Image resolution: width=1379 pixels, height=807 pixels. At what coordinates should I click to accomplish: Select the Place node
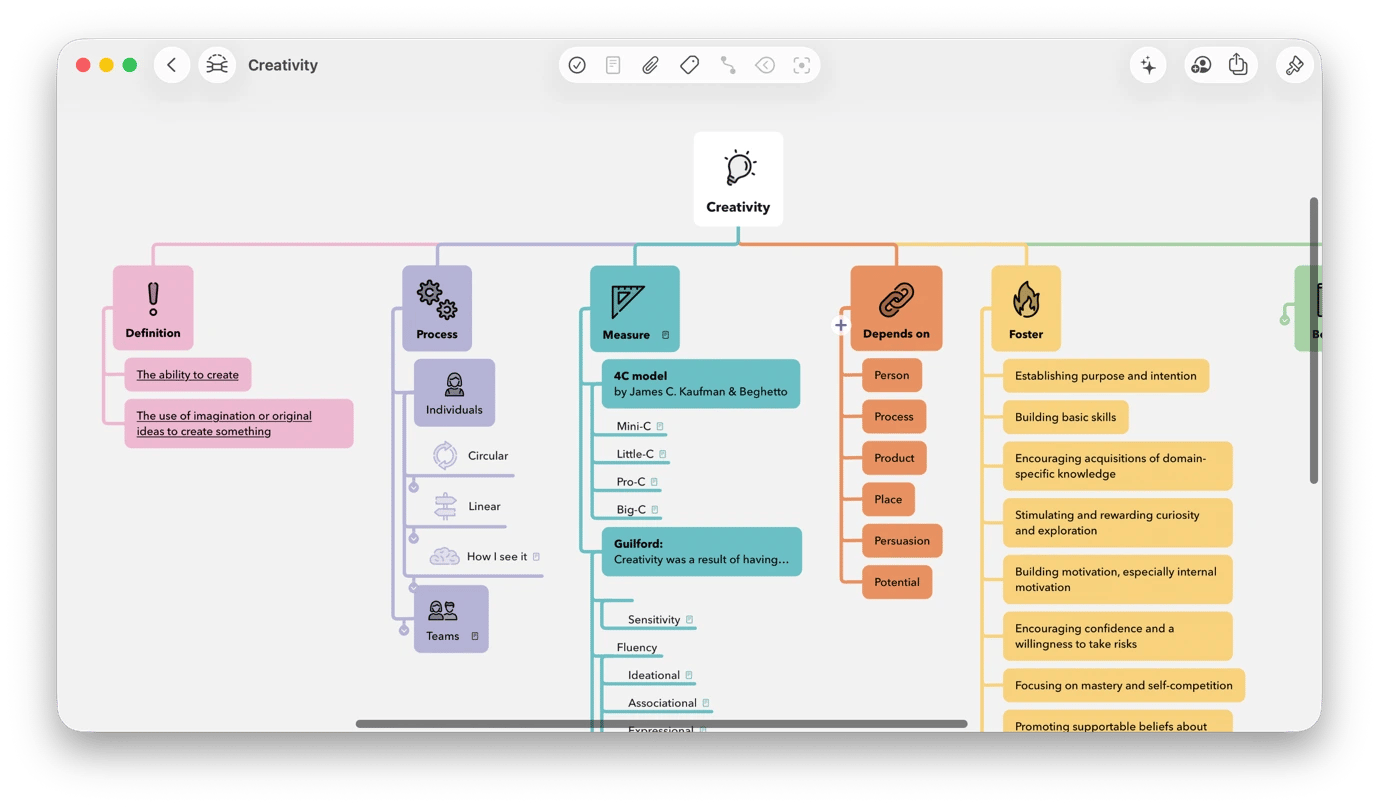click(x=888, y=499)
